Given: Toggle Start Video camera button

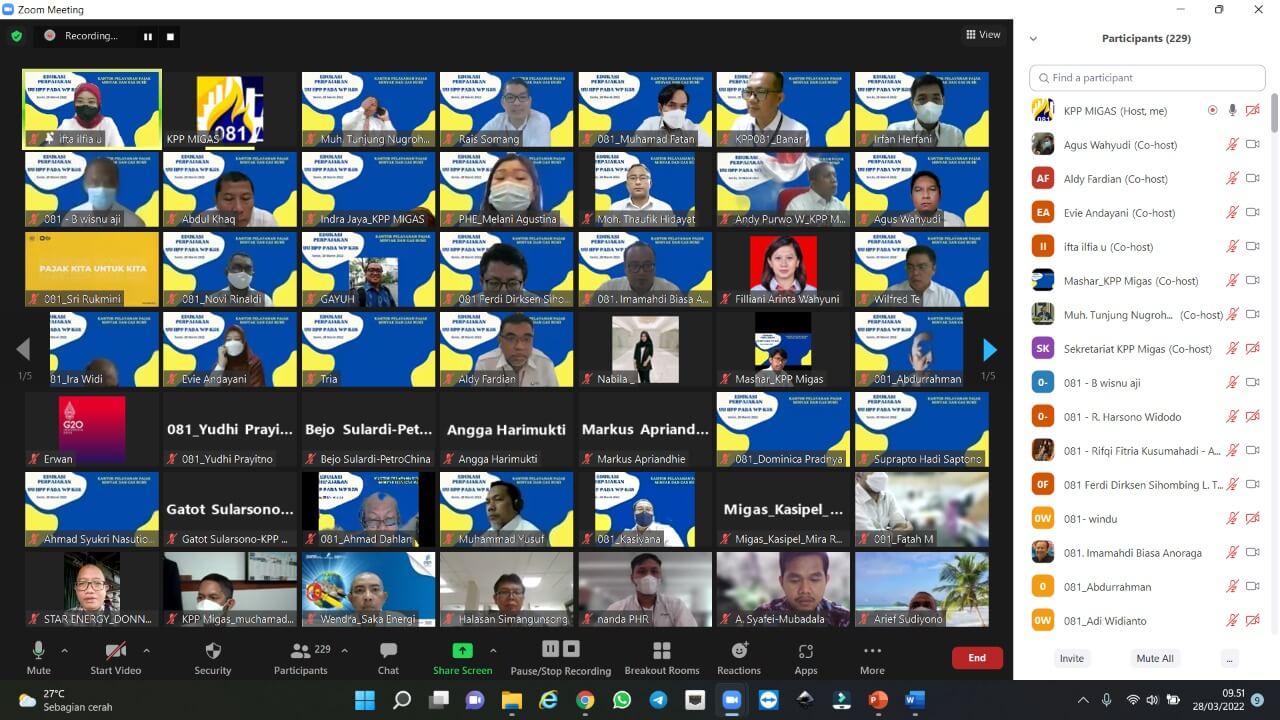Looking at the screenshot, I should (115, 657).
